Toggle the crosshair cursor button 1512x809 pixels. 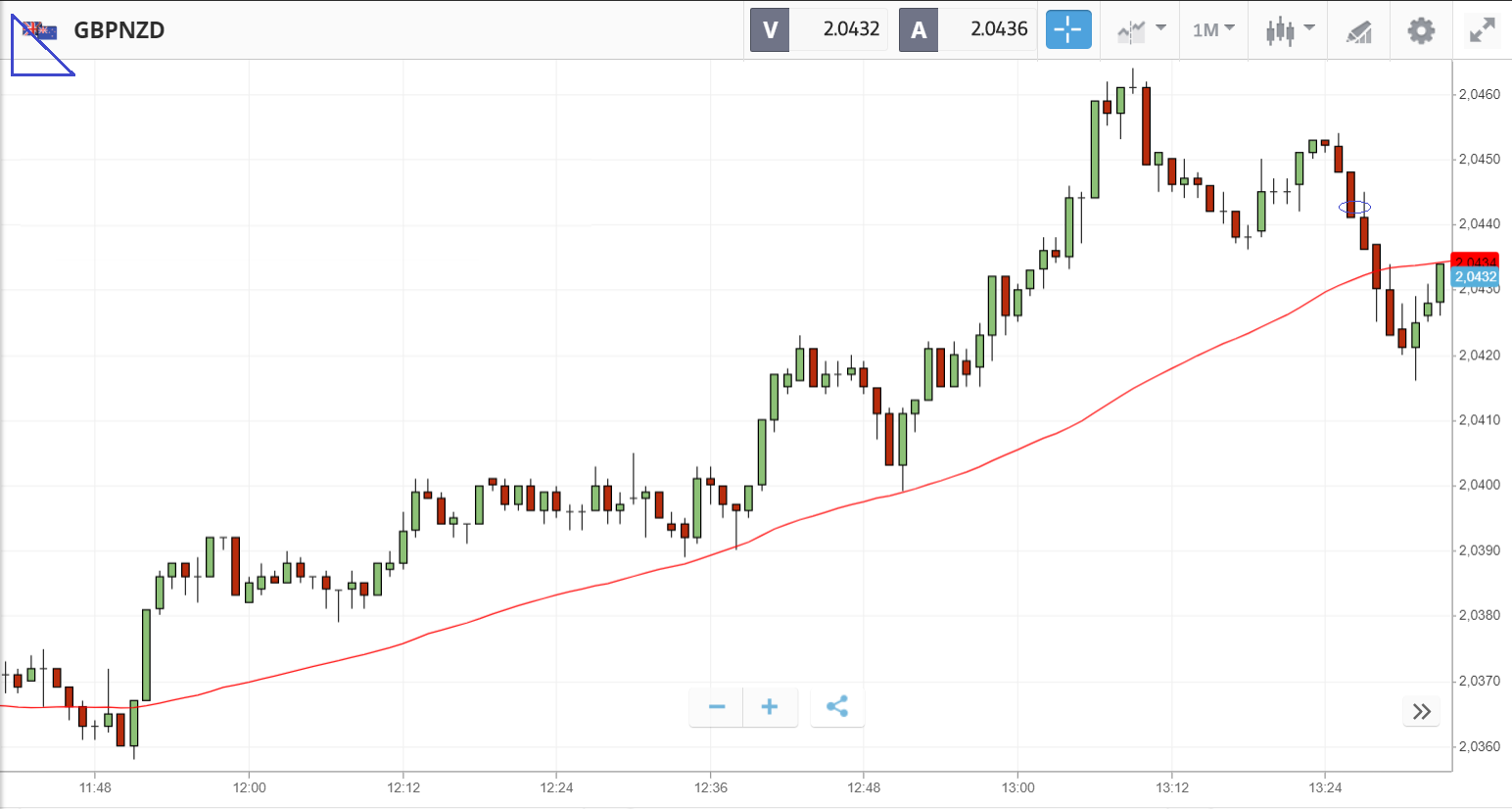1067,29
